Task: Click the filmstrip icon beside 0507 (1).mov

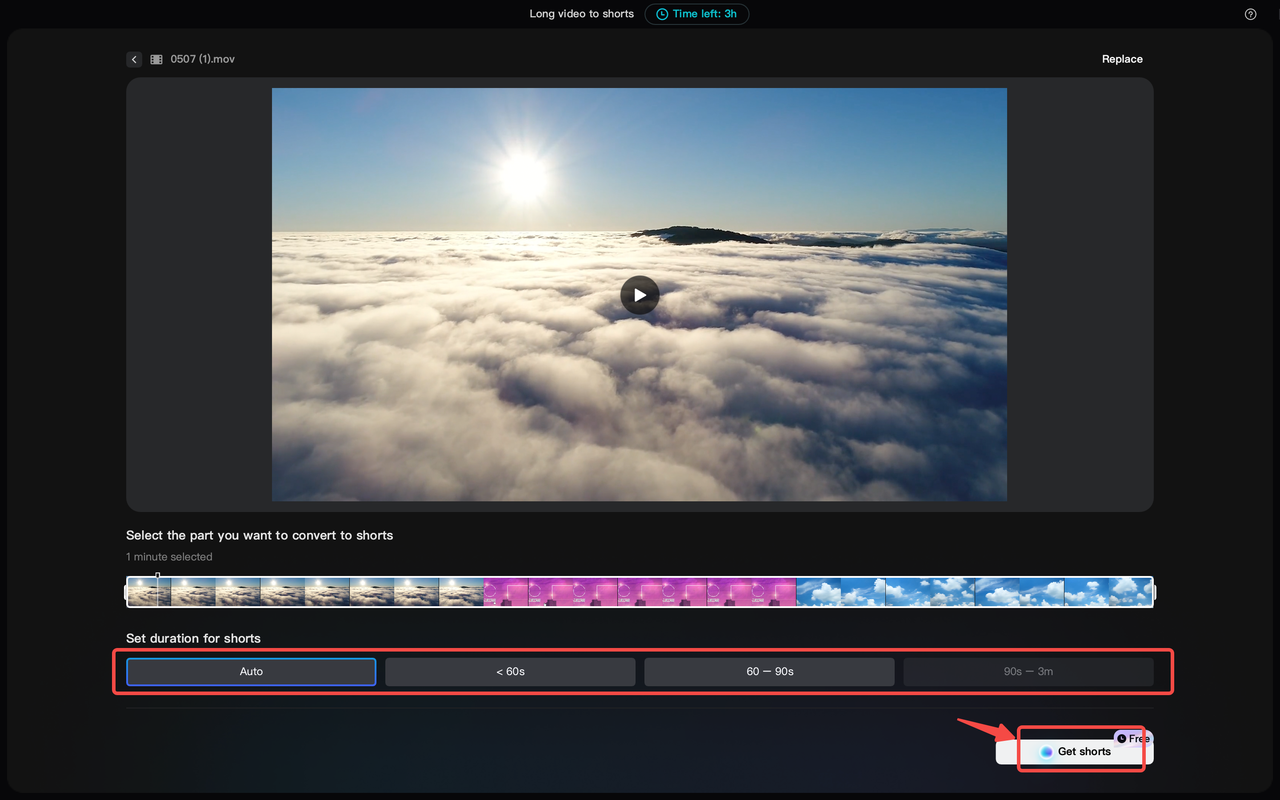Action: (156, 59)
